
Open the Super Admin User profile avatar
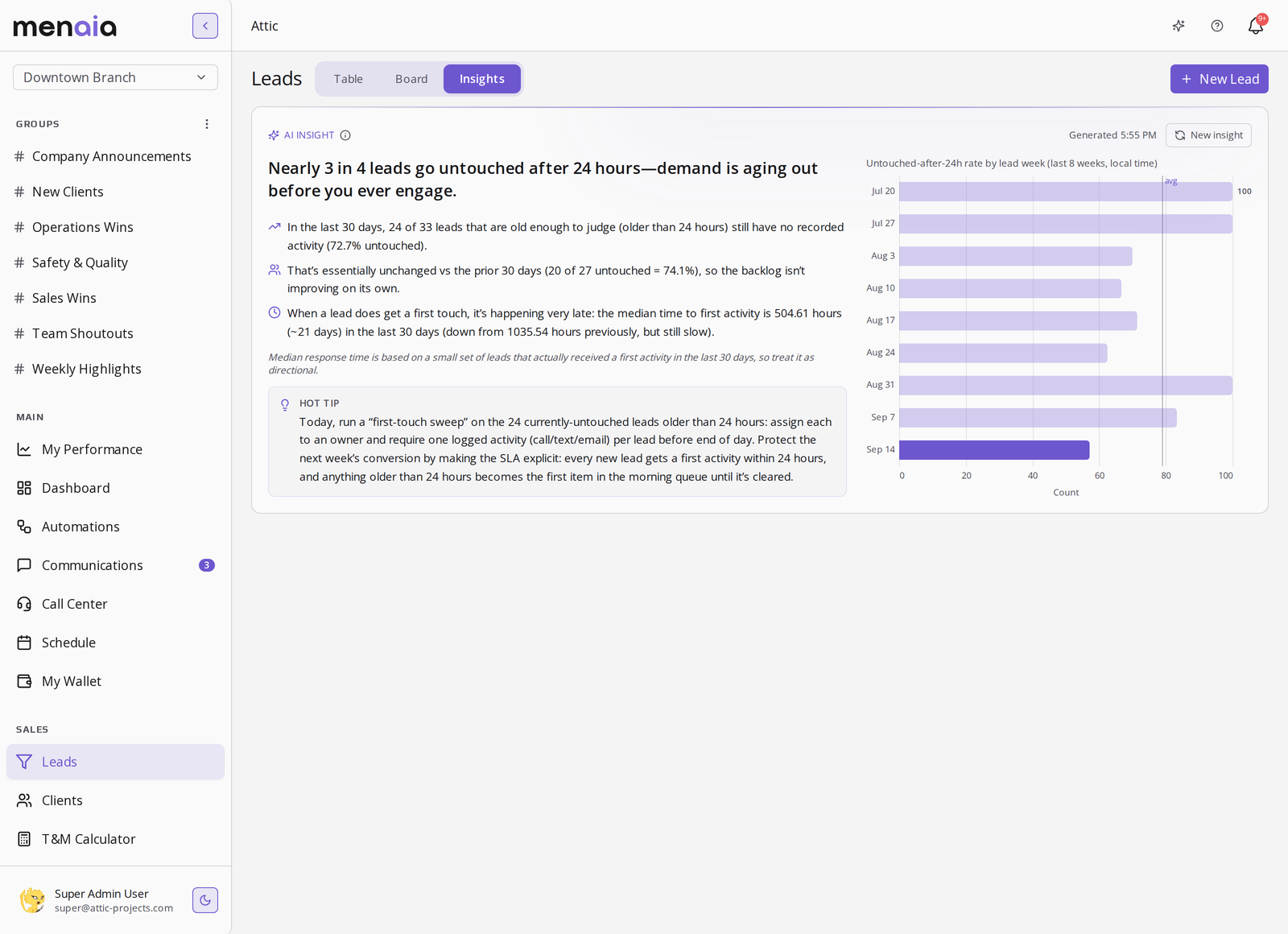(32, 900)
